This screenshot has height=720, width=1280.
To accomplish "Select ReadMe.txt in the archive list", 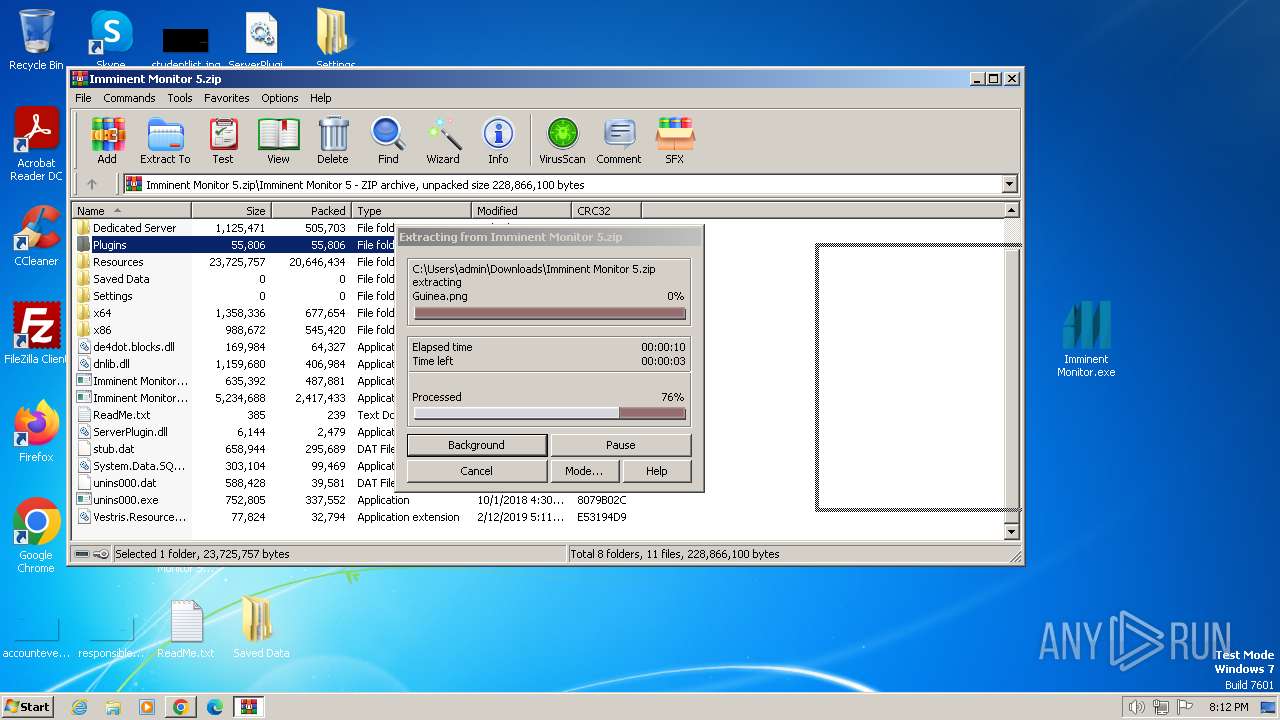I will (121, 415).
